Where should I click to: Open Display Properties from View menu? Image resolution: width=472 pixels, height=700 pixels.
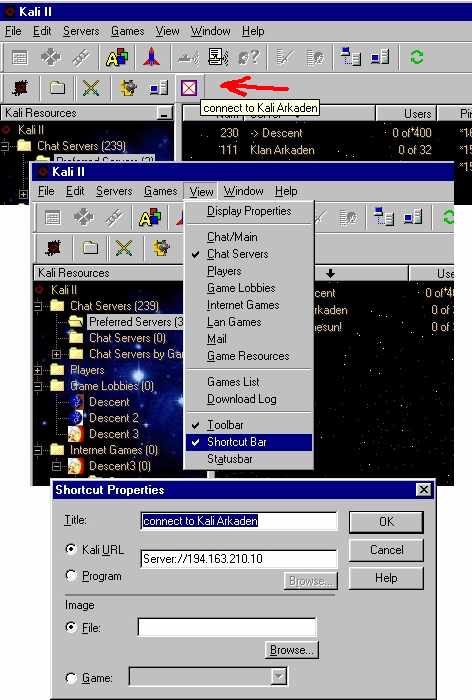coord(249,211)
